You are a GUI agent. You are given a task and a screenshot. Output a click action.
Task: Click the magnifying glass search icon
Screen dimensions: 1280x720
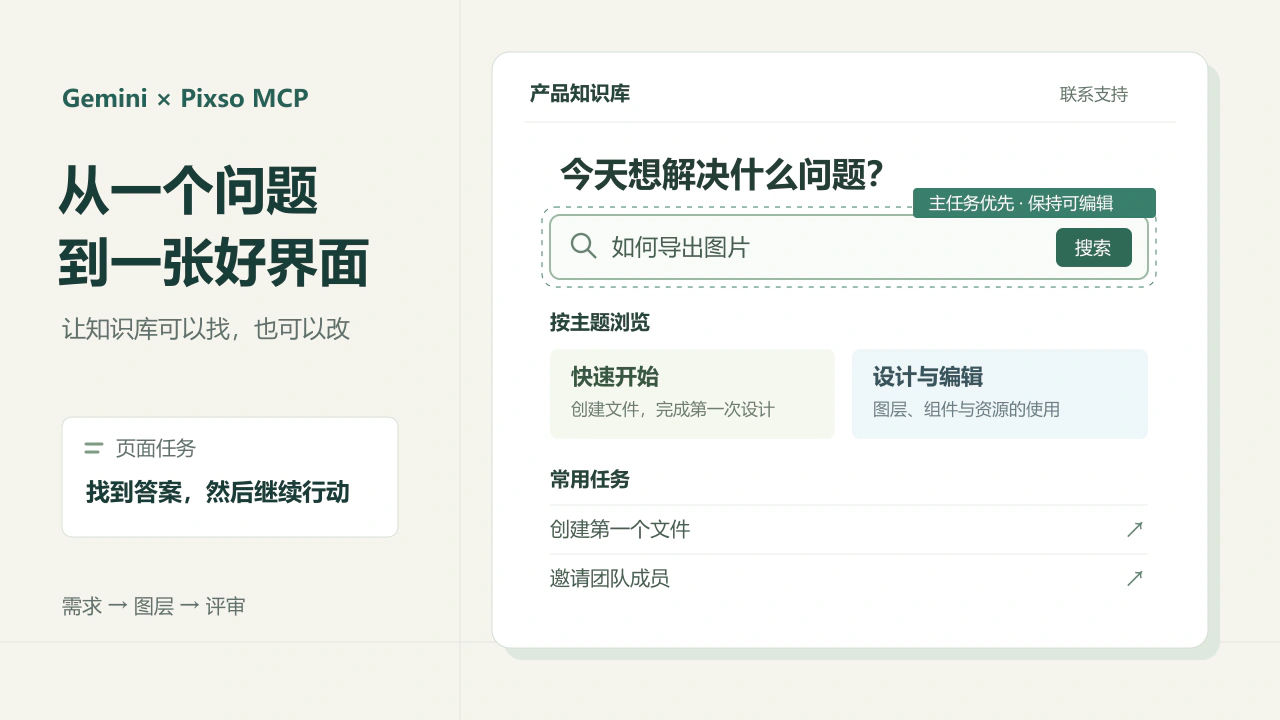583,246
